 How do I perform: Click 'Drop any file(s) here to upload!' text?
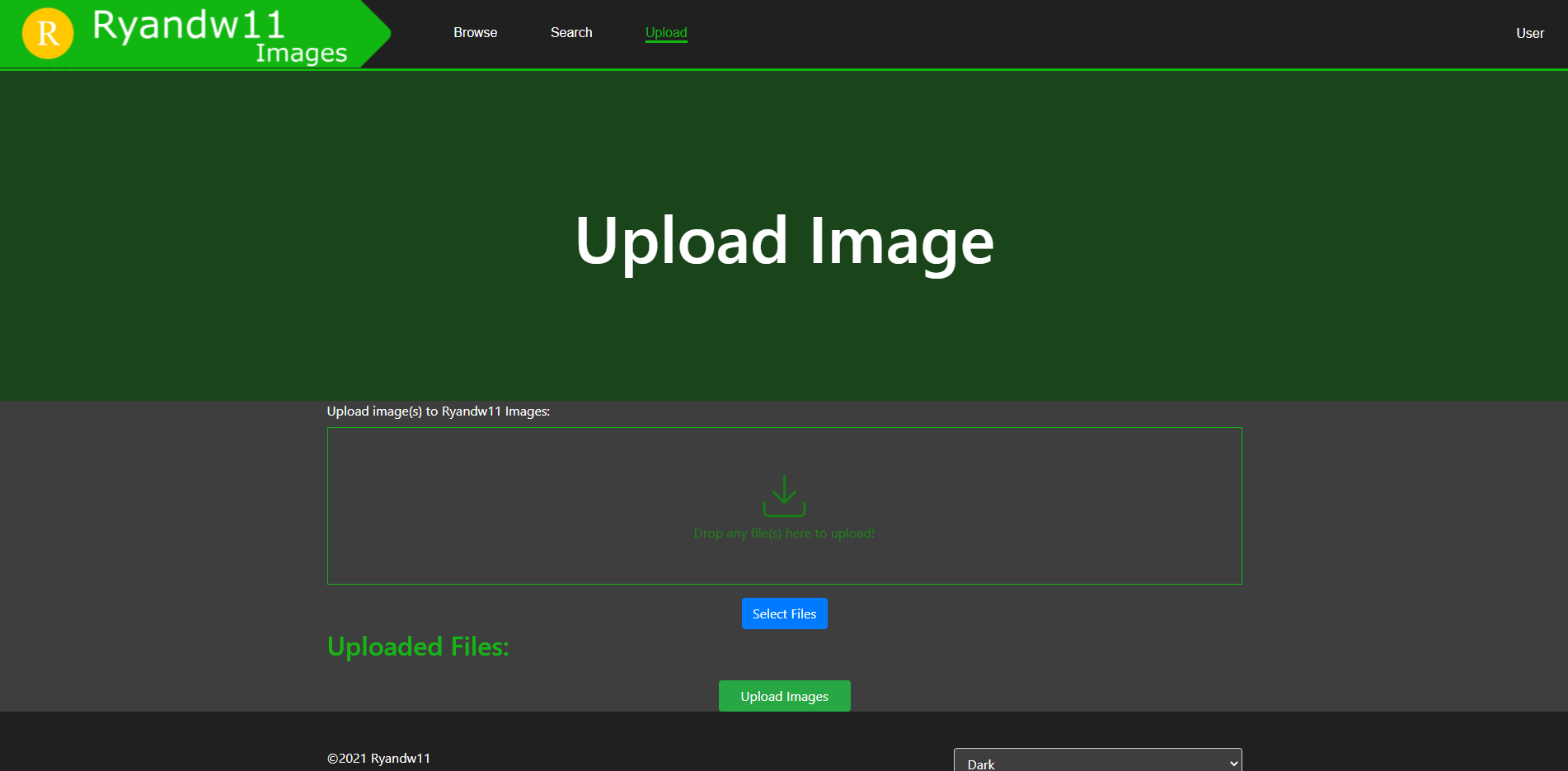pos(784,534)
